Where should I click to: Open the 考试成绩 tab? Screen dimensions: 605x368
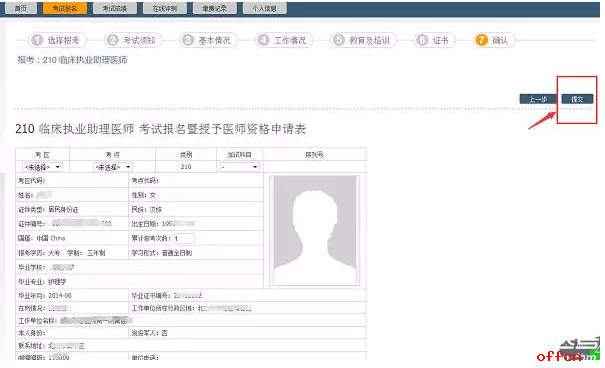tap(115, 8)
